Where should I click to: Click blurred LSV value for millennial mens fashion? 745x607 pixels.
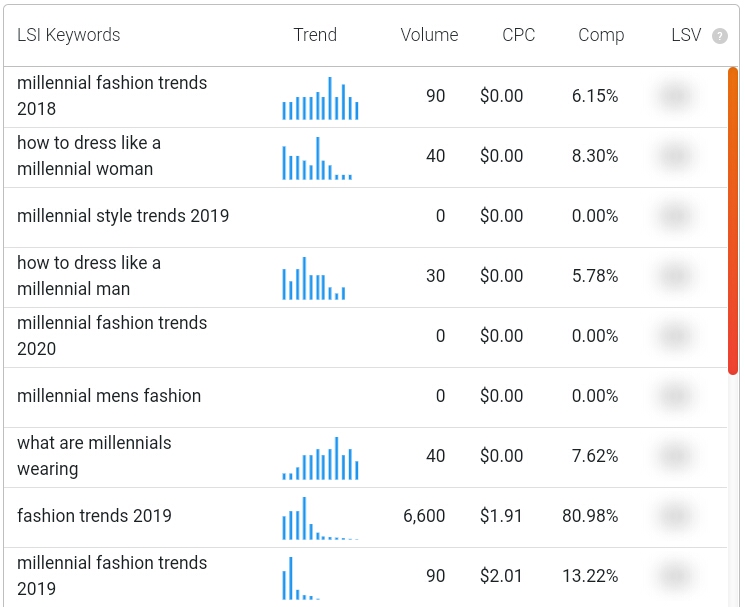click(675, 396)
